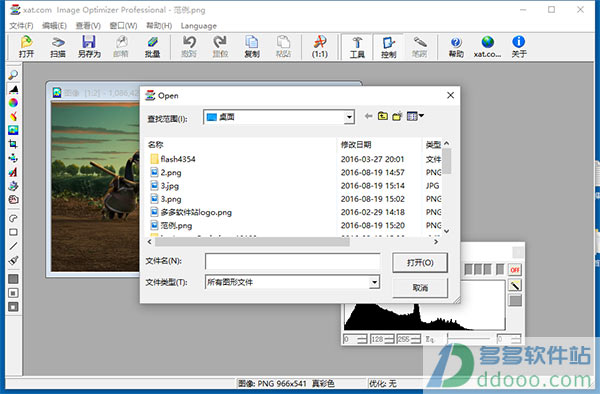Click the 扫描 (Scan) toolbar icon
Viewport: 600px width, 394px height.
coord(58,47)
